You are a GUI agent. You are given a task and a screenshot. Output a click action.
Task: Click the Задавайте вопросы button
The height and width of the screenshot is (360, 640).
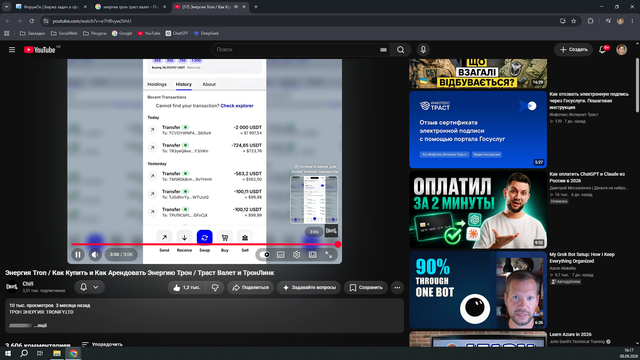click(310, 287)
